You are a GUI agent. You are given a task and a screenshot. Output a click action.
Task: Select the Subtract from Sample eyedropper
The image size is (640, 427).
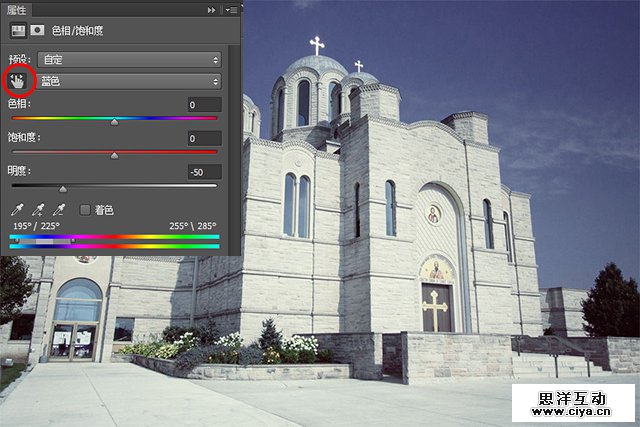tap(59, 210)
